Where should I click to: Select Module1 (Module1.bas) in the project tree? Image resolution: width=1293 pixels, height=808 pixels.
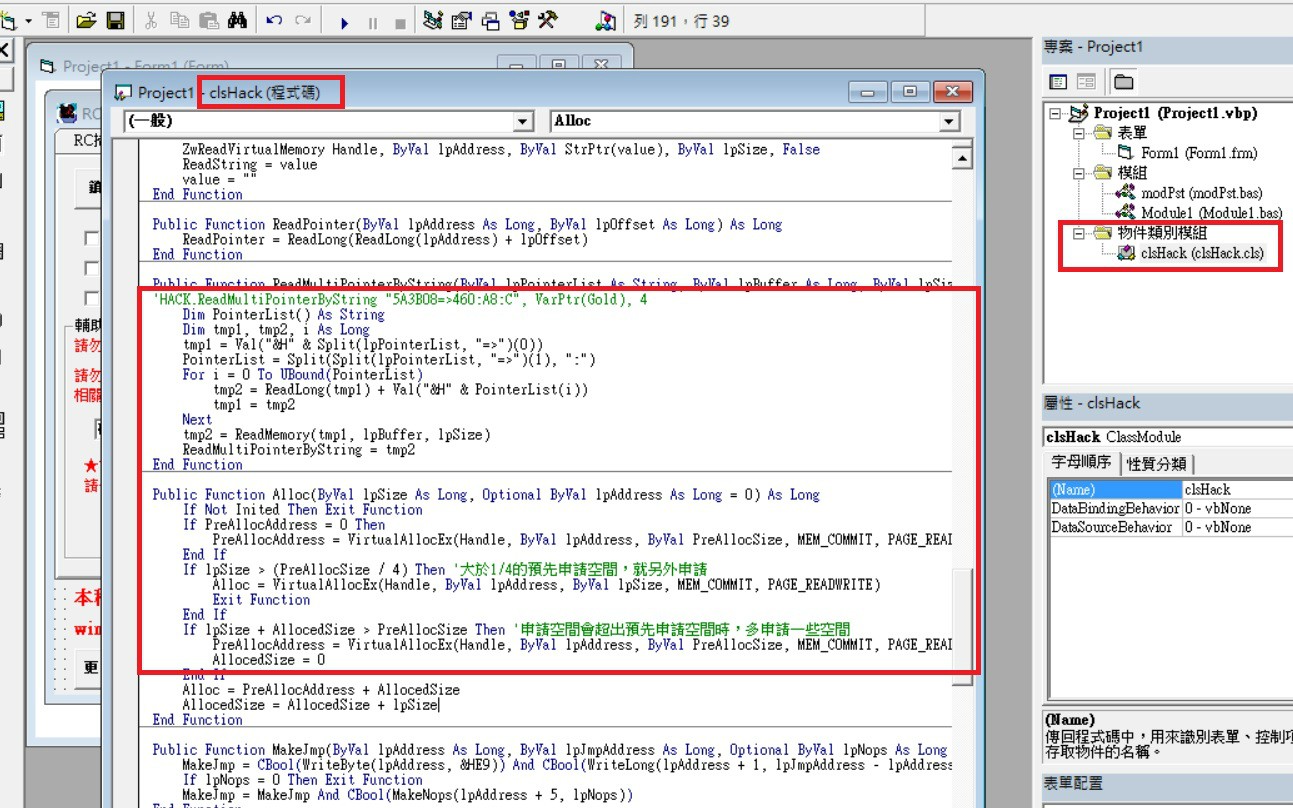1211,213
